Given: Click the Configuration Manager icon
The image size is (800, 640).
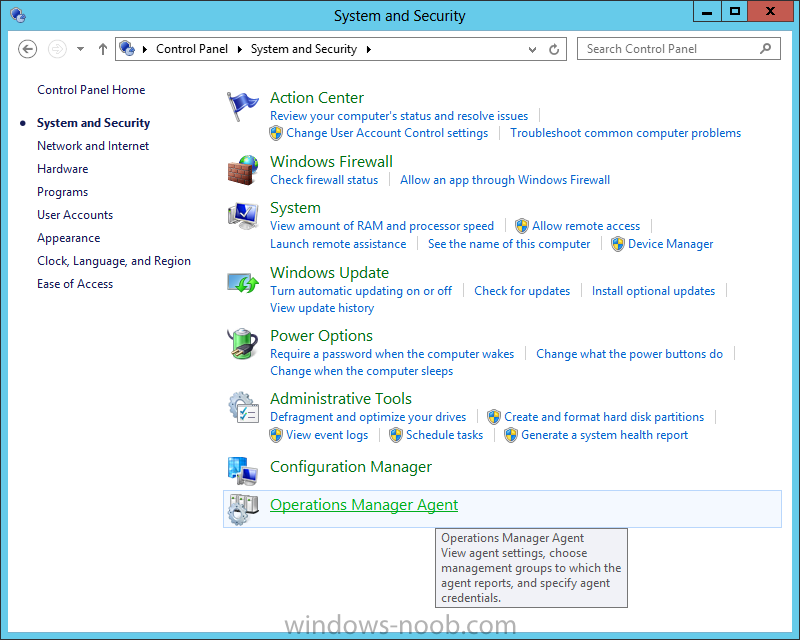Looking at the screenshot, I should [243, 470].
